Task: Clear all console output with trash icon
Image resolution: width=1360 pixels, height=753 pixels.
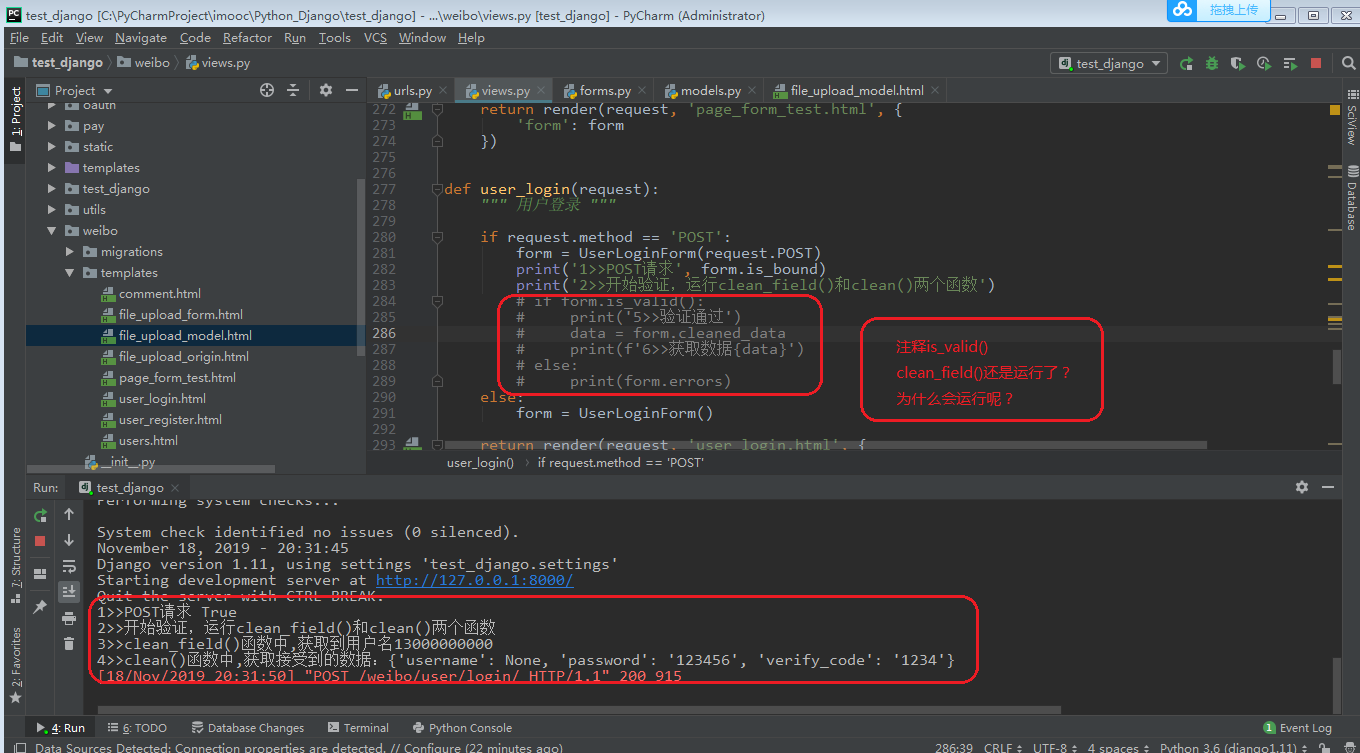Action: point(69,644)
